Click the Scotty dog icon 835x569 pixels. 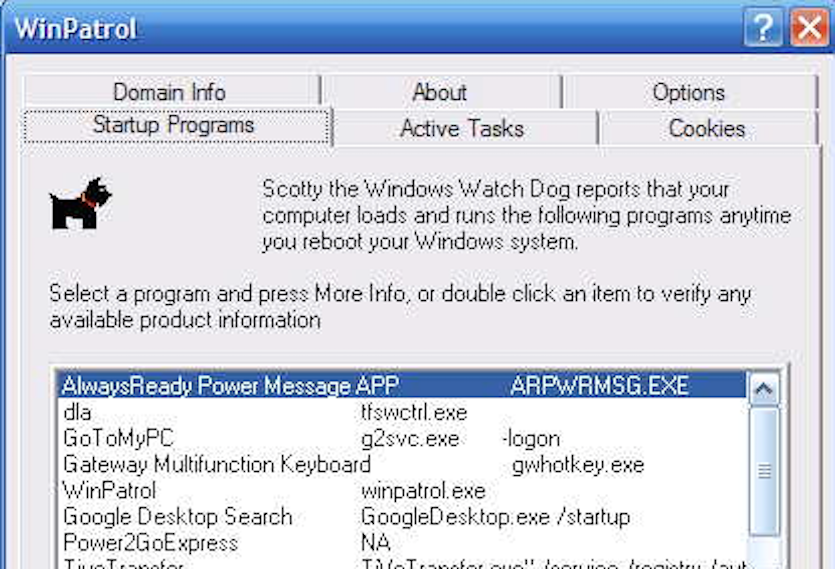(80, 204)
